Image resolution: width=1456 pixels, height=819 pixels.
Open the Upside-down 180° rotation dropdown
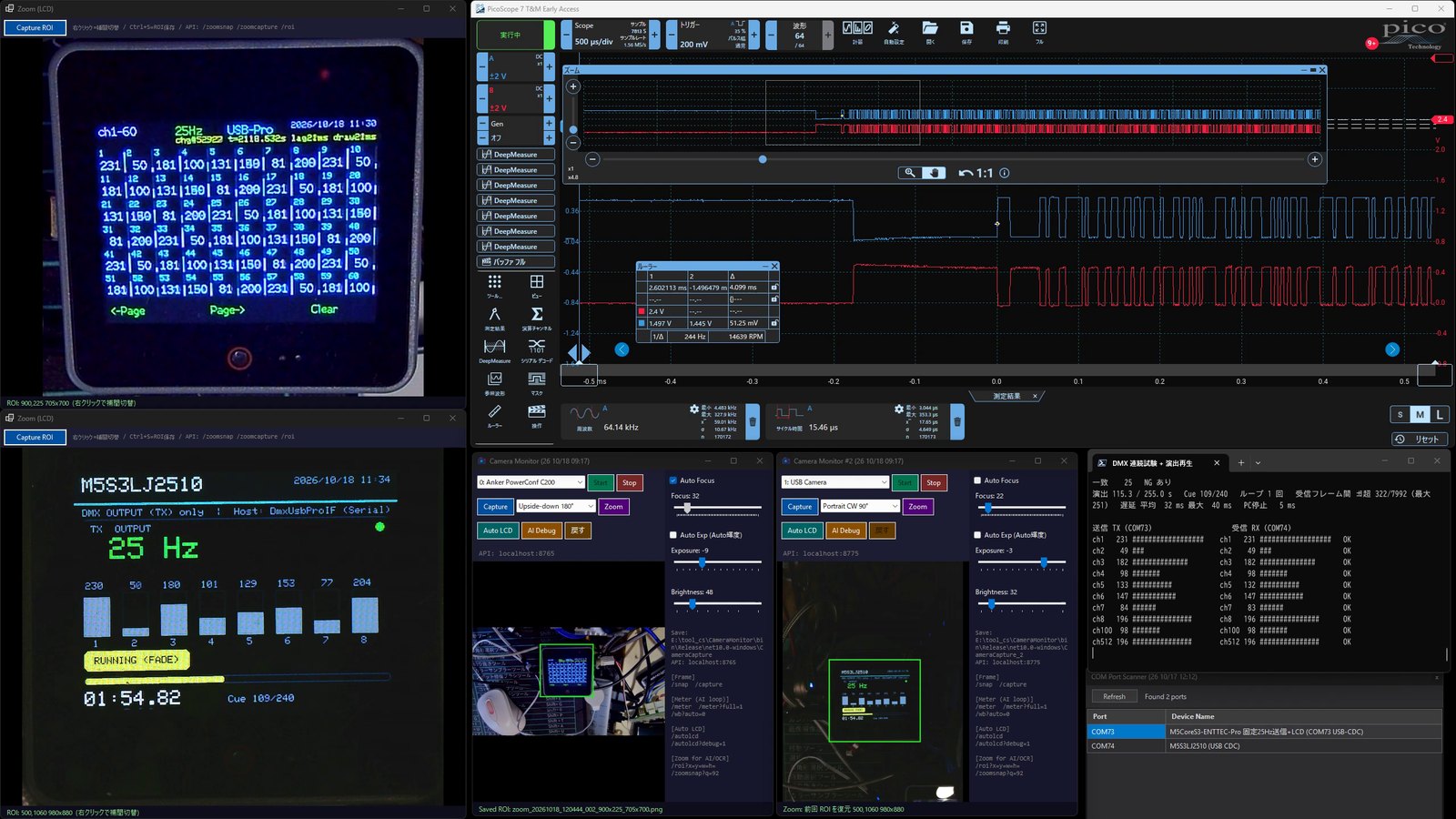coord(556,506)
